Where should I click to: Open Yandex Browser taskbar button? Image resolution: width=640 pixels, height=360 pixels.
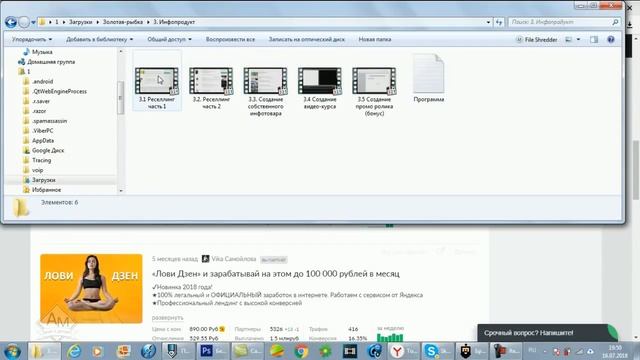403,351
